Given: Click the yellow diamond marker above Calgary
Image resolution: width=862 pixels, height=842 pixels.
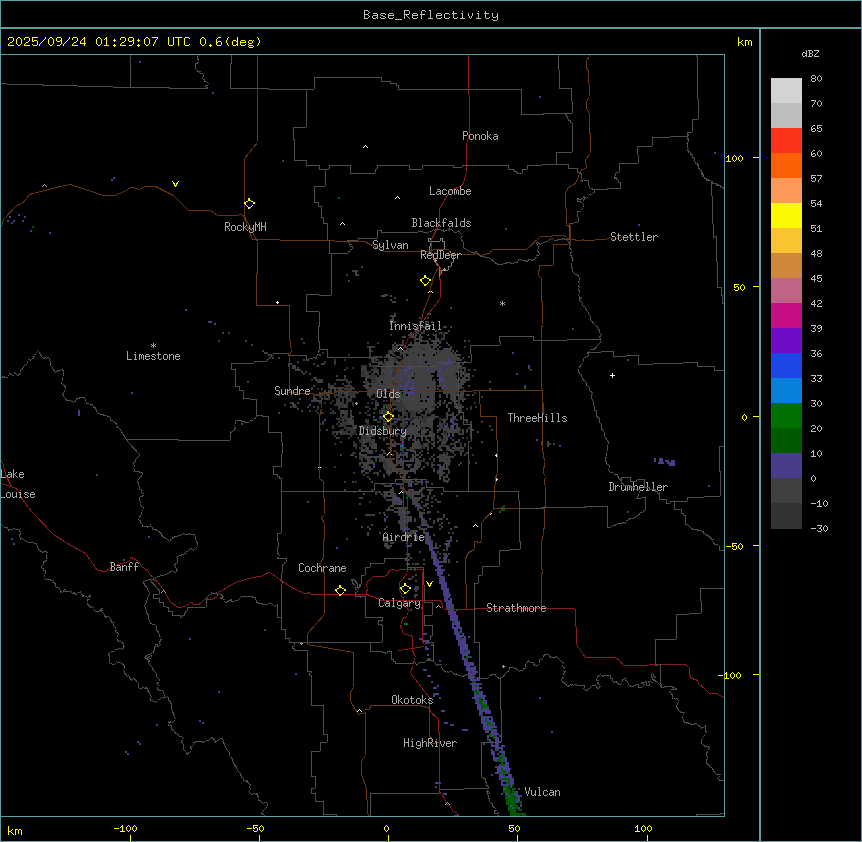Looking at the screenshot, I should (x=405, y=588).
